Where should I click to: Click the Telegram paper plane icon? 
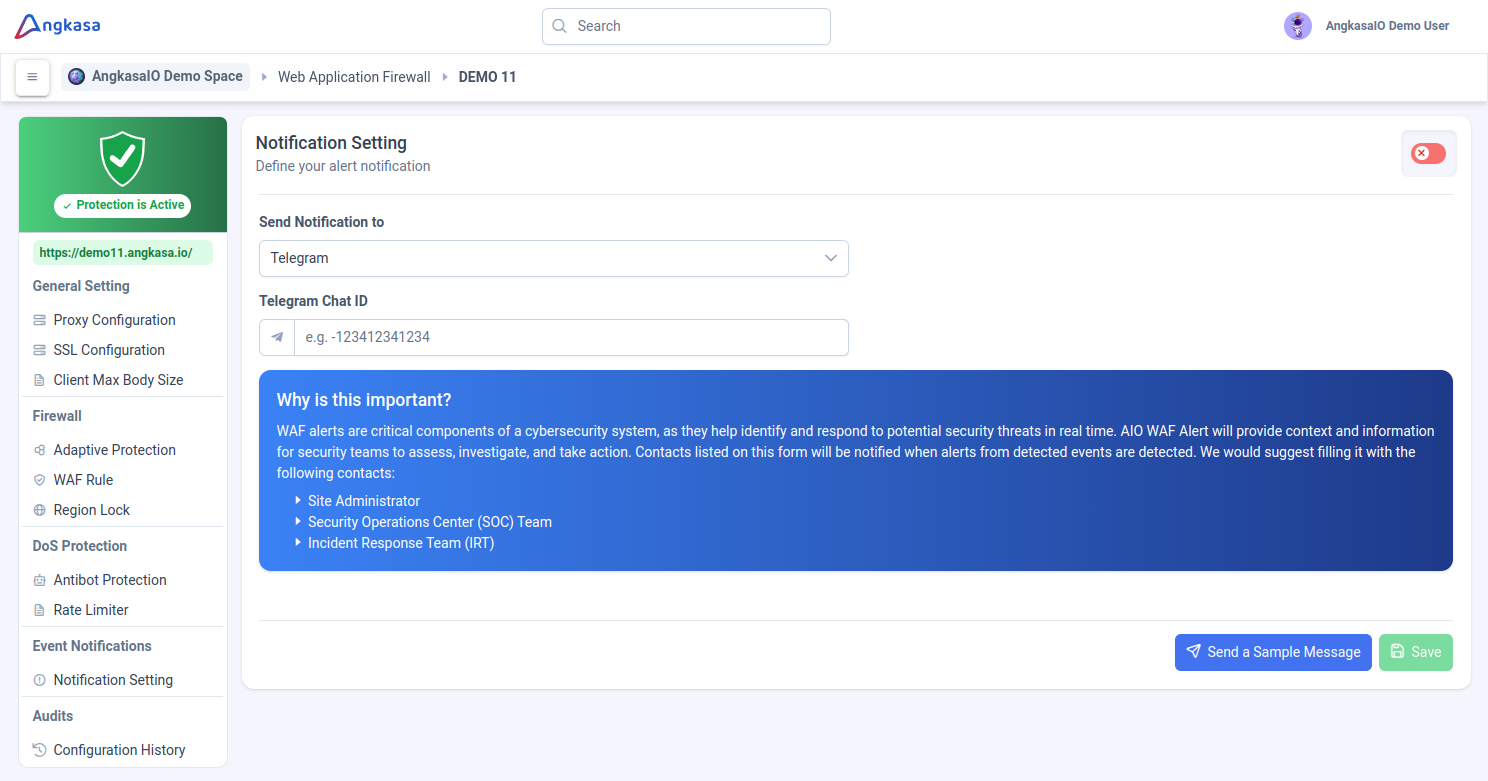[277, 338]
